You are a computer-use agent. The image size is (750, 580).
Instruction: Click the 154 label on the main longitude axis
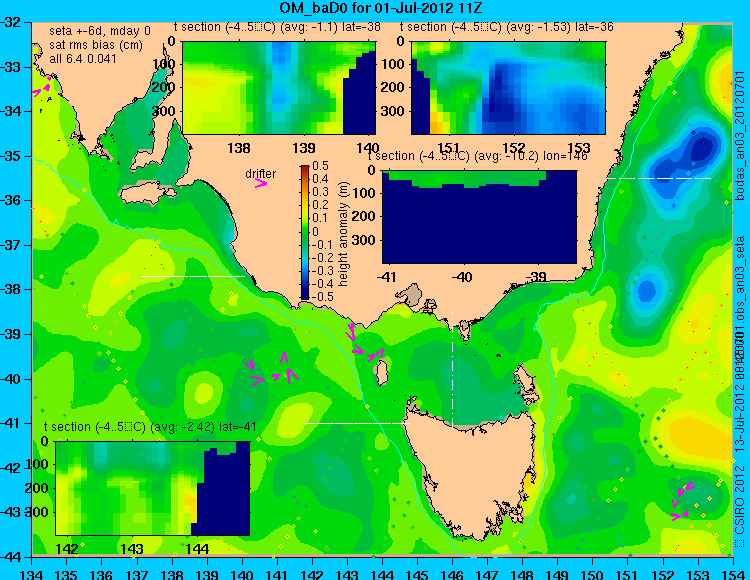tap(732, 573)
